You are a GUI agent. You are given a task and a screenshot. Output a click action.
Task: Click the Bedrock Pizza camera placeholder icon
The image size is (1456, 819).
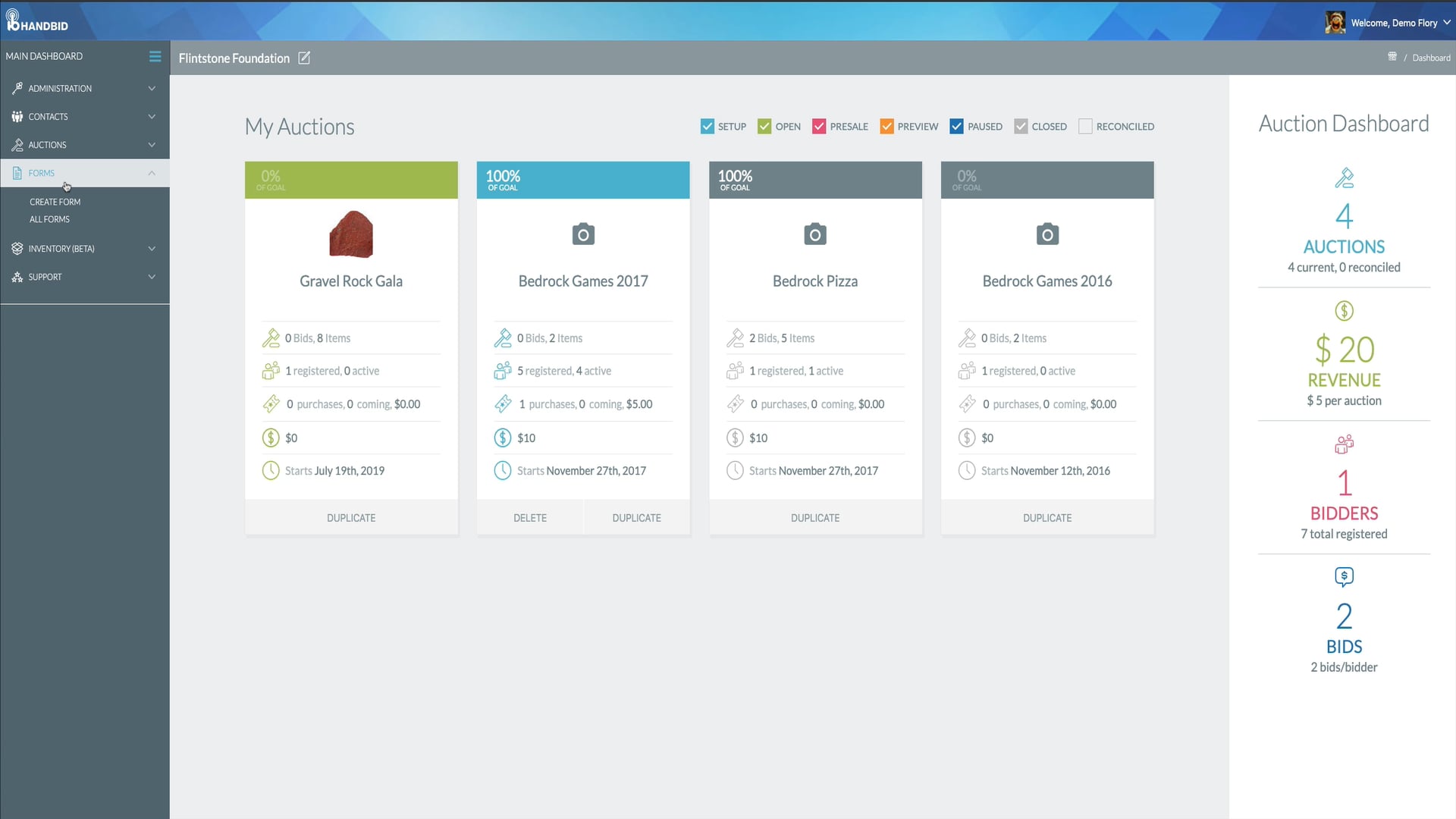coord(815,234)
